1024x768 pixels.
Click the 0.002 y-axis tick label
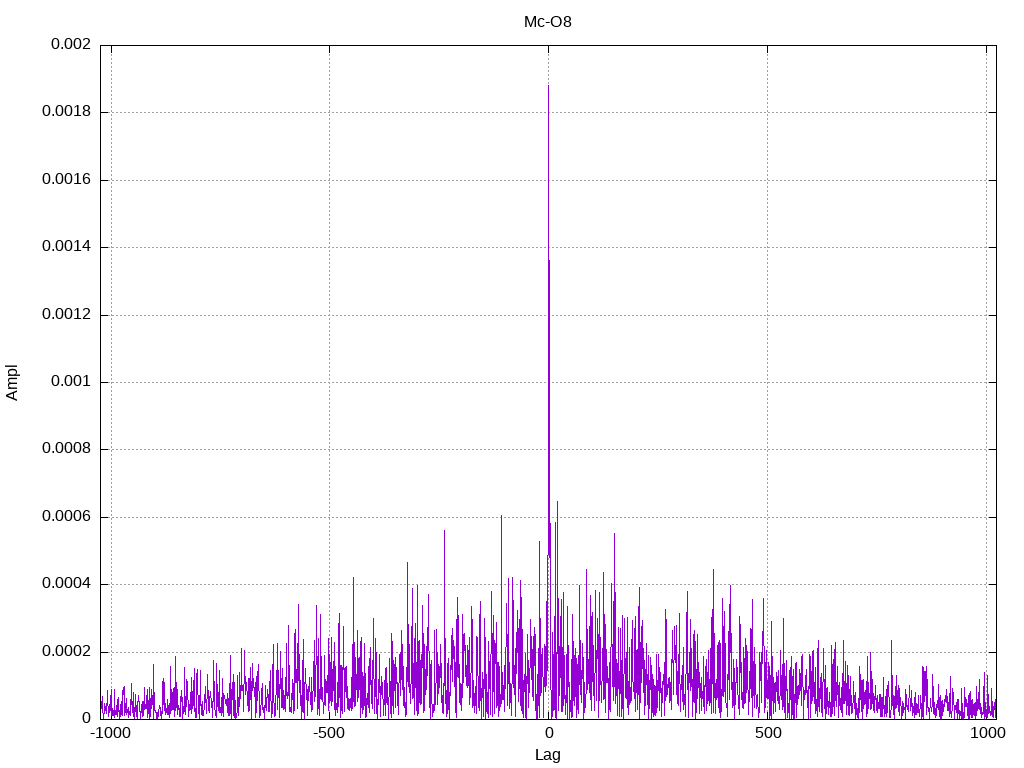66,45
